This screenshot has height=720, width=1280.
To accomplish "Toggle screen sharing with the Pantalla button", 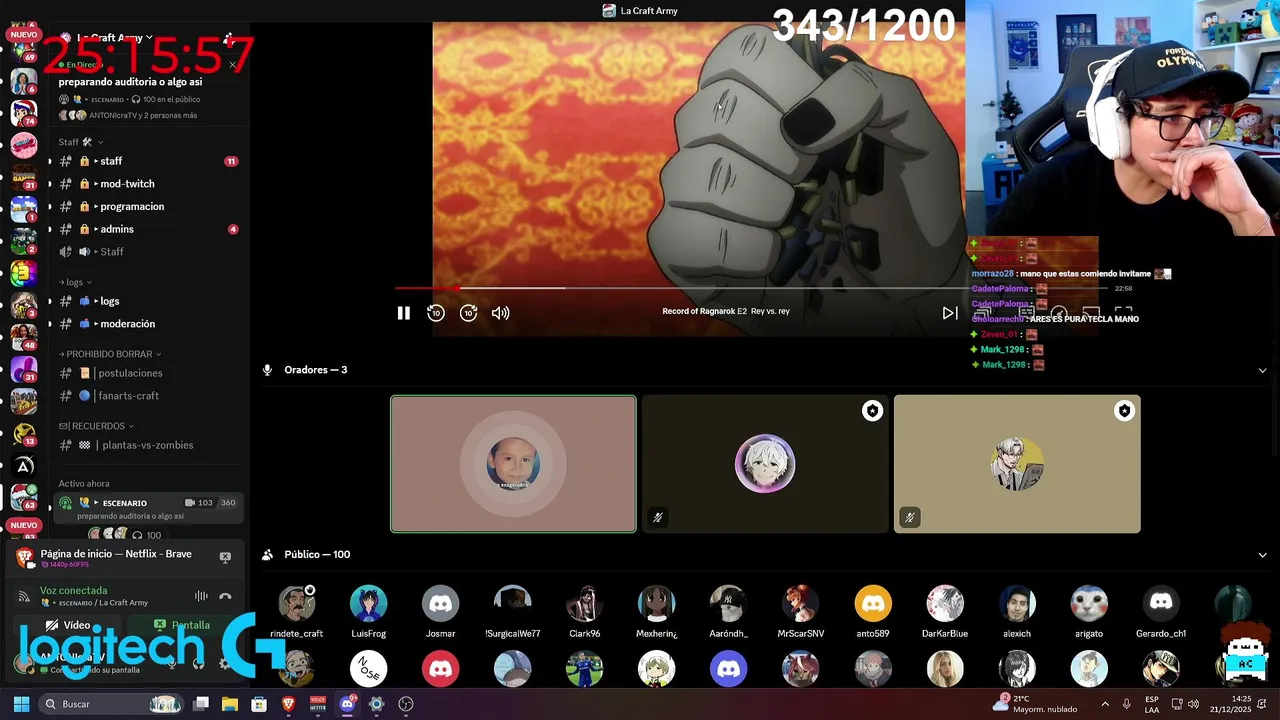I will [x=182, y=625].
